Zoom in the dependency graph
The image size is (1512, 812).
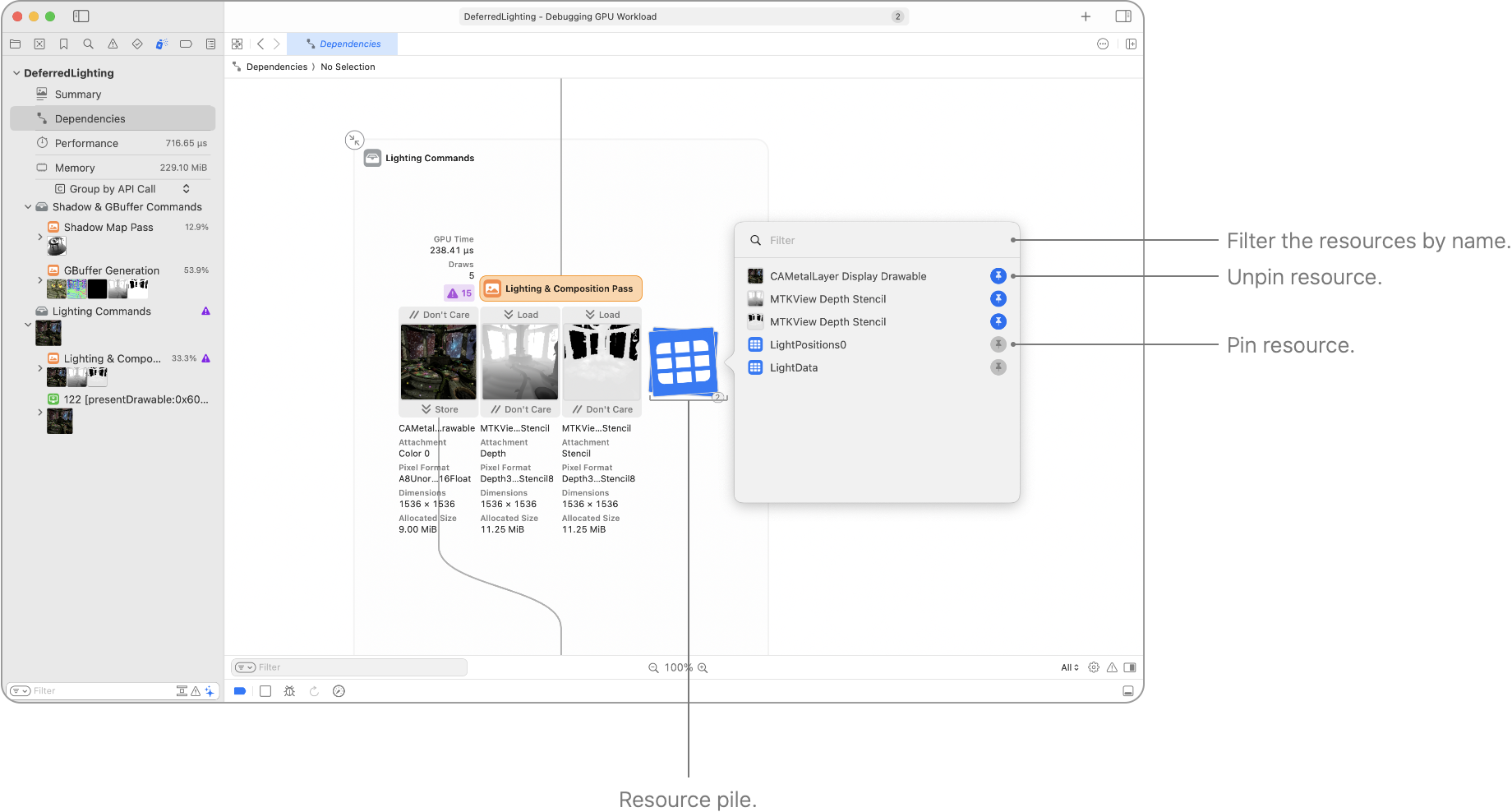coord(703,668)
